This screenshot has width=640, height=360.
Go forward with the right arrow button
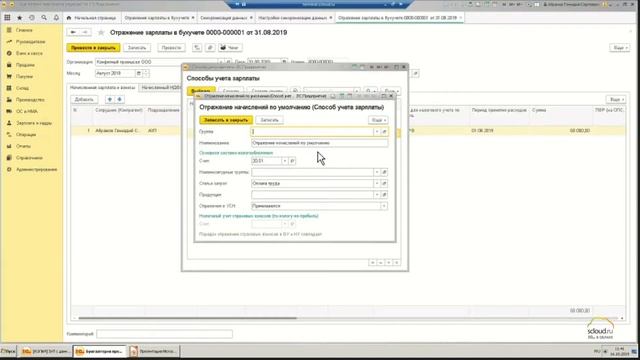(85, 32)
